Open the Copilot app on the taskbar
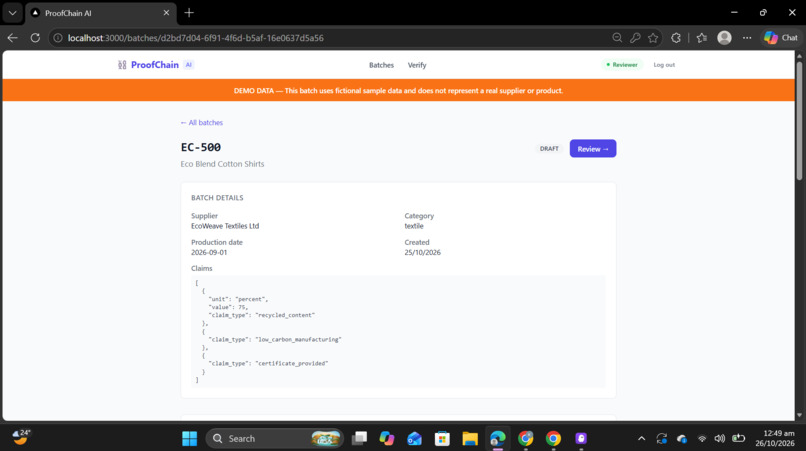Viewport: 806px width, 451px height. 387,438
